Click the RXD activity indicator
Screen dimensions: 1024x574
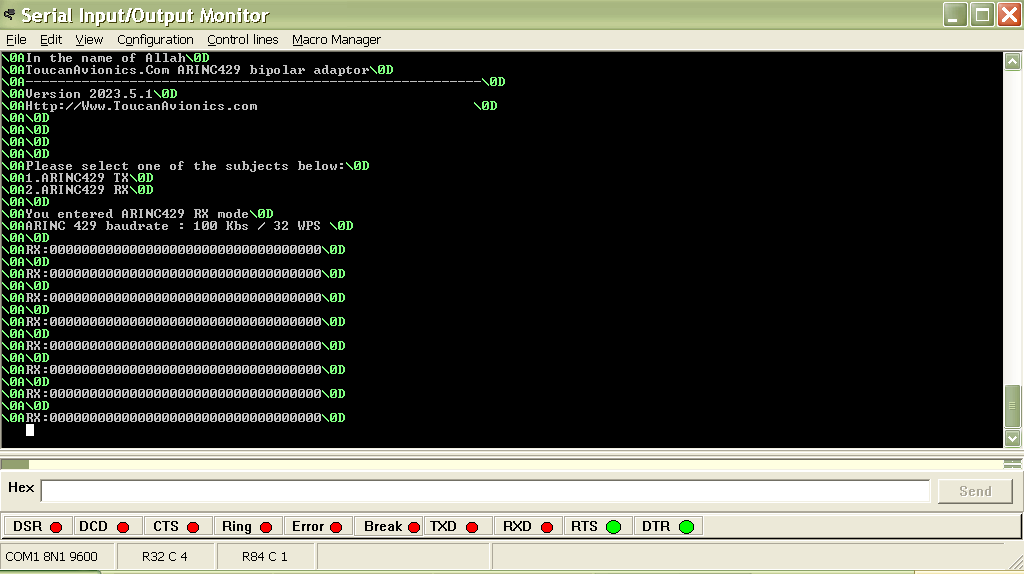click(528, 526)
